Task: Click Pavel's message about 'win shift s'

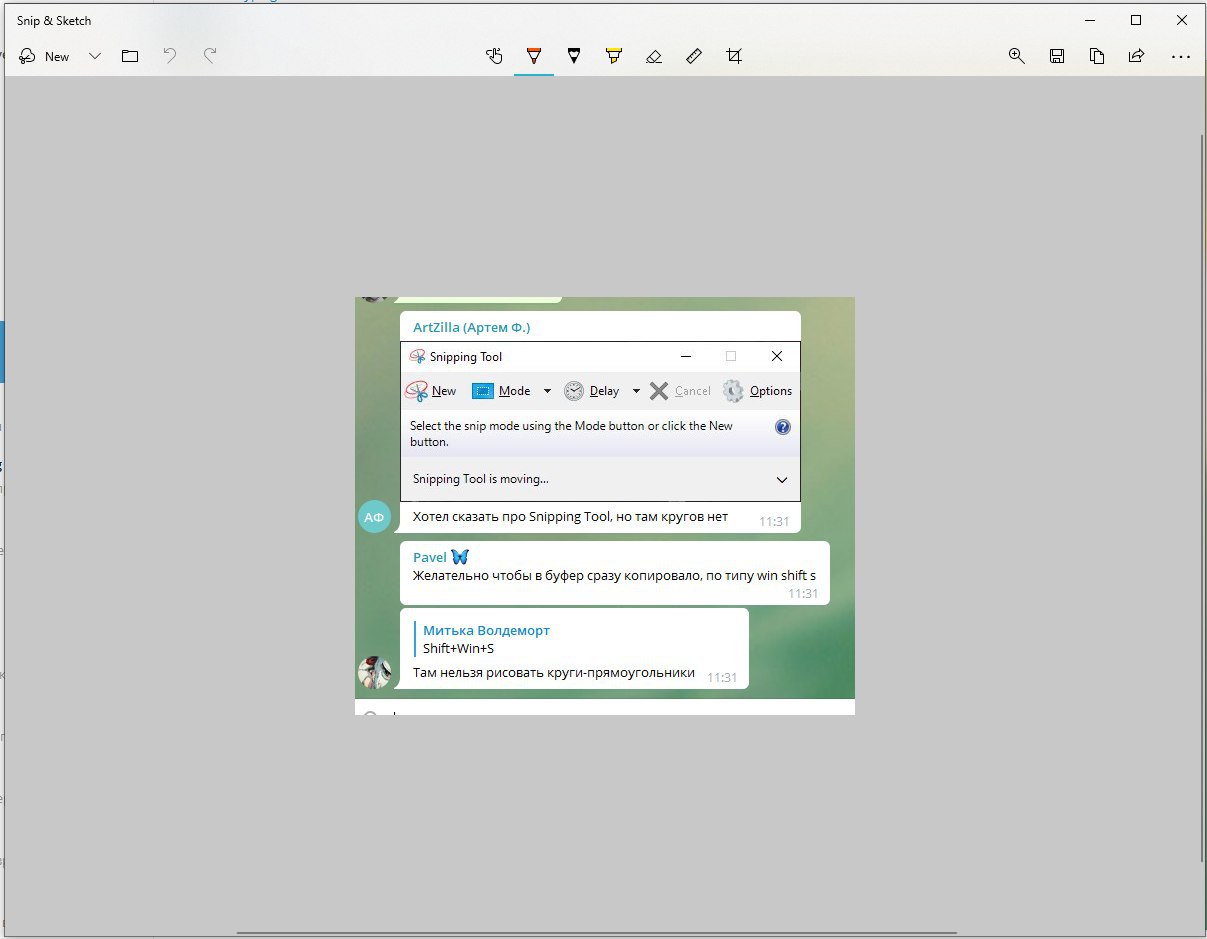Action: [614, 576]
